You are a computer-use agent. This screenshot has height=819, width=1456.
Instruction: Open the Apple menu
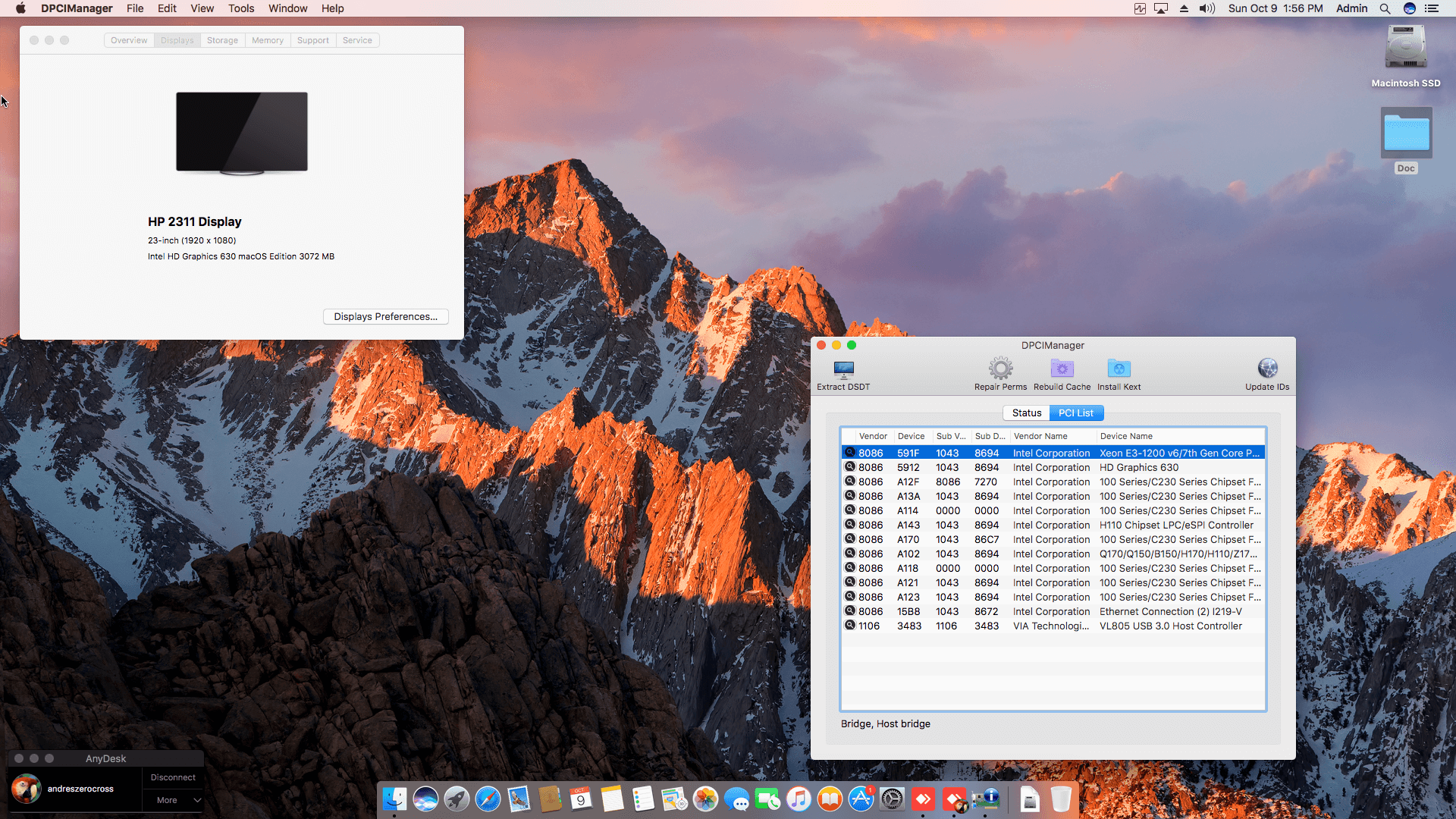(x=20, y=8)
